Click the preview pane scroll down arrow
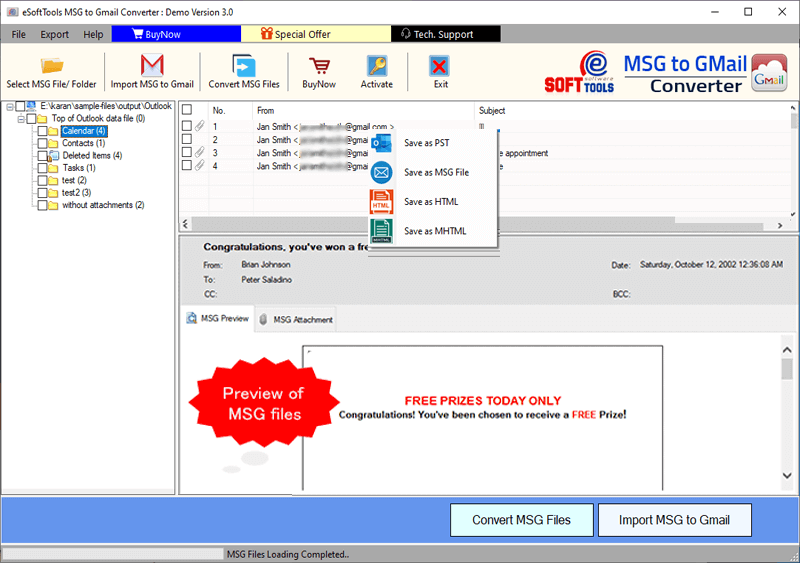The height and width of the screenshot is (563, 800). [x=787, y=475]
